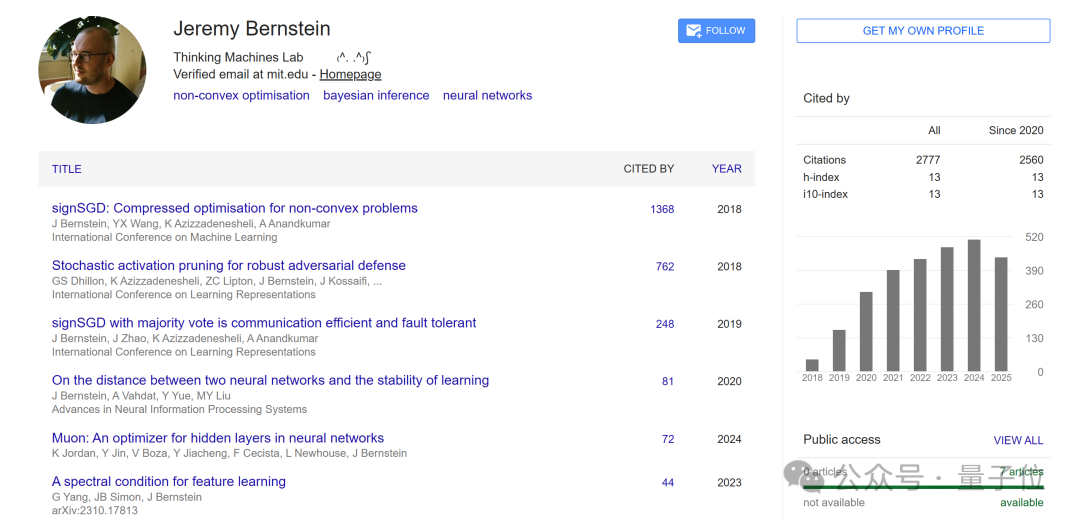
Task: Open the signSGD Compressed optimisation paper
Action: [234, 208]
